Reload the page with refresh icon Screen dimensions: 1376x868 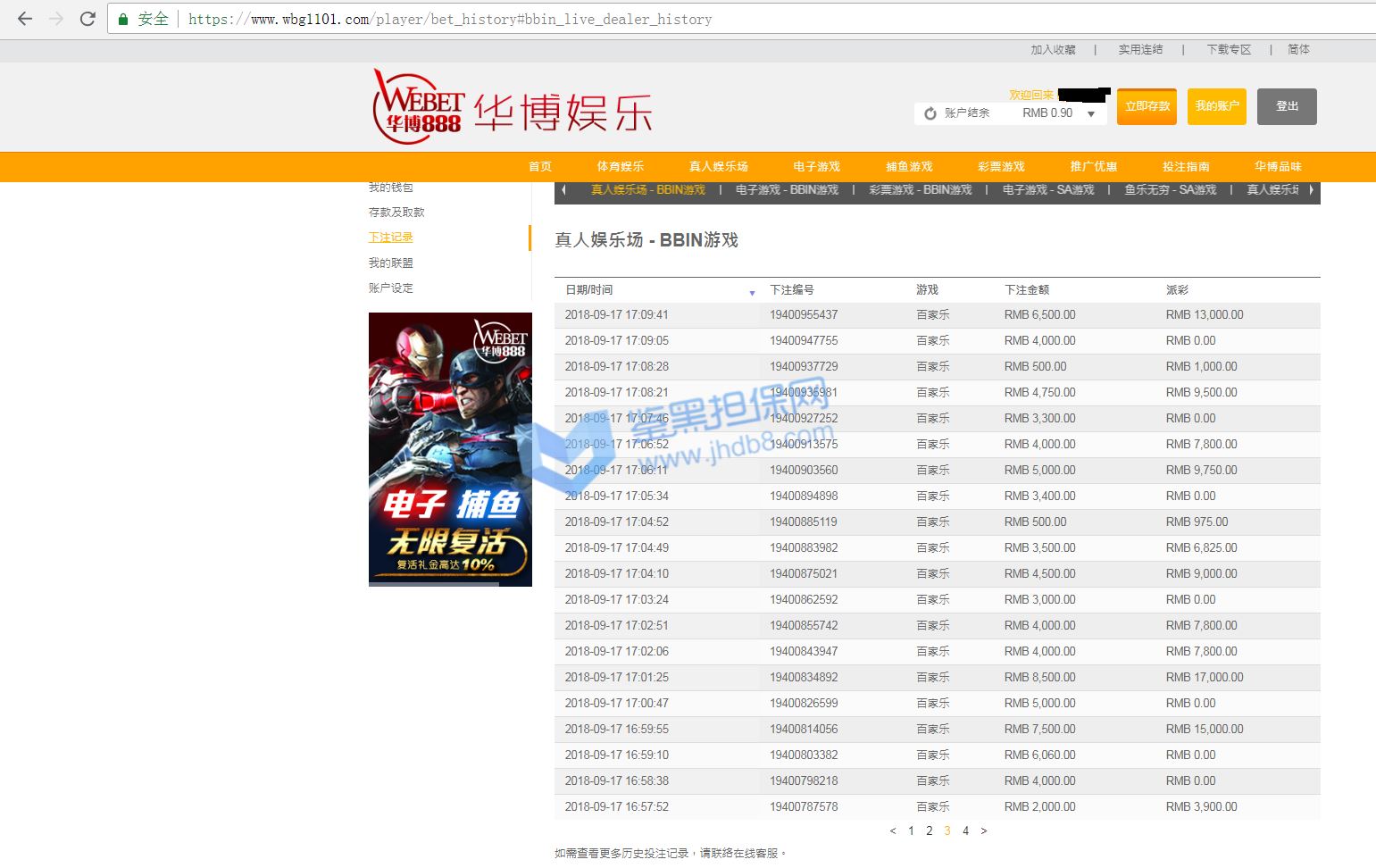[88, 19]
